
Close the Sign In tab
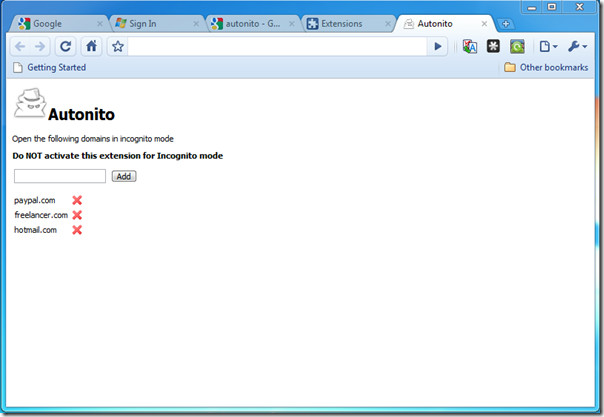pos(196,24)
